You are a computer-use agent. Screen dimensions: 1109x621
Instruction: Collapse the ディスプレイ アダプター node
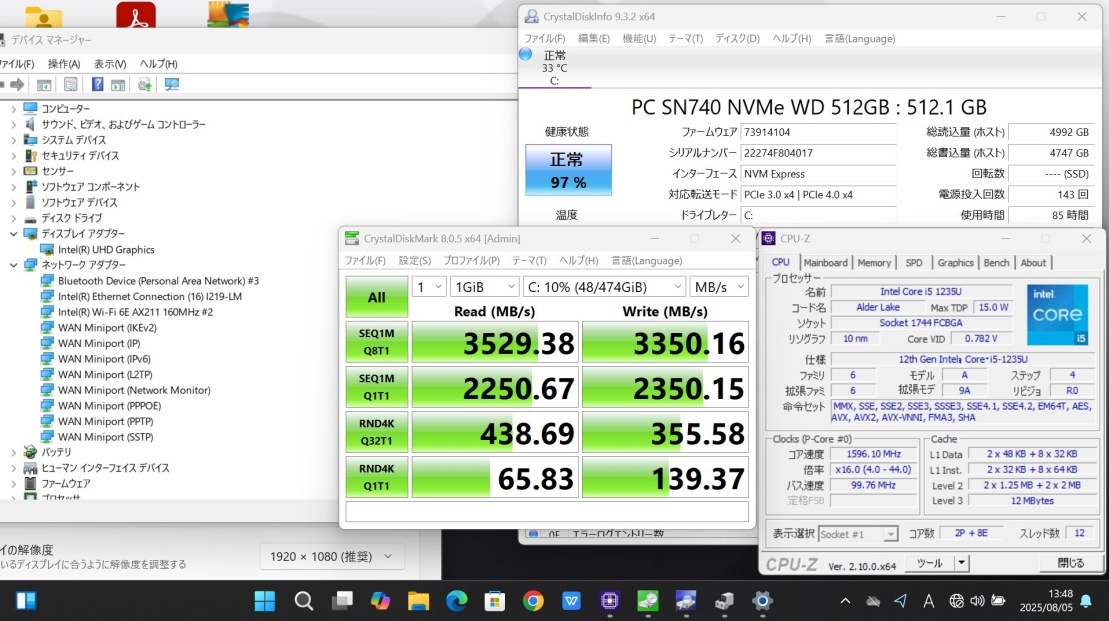(13, 233)
